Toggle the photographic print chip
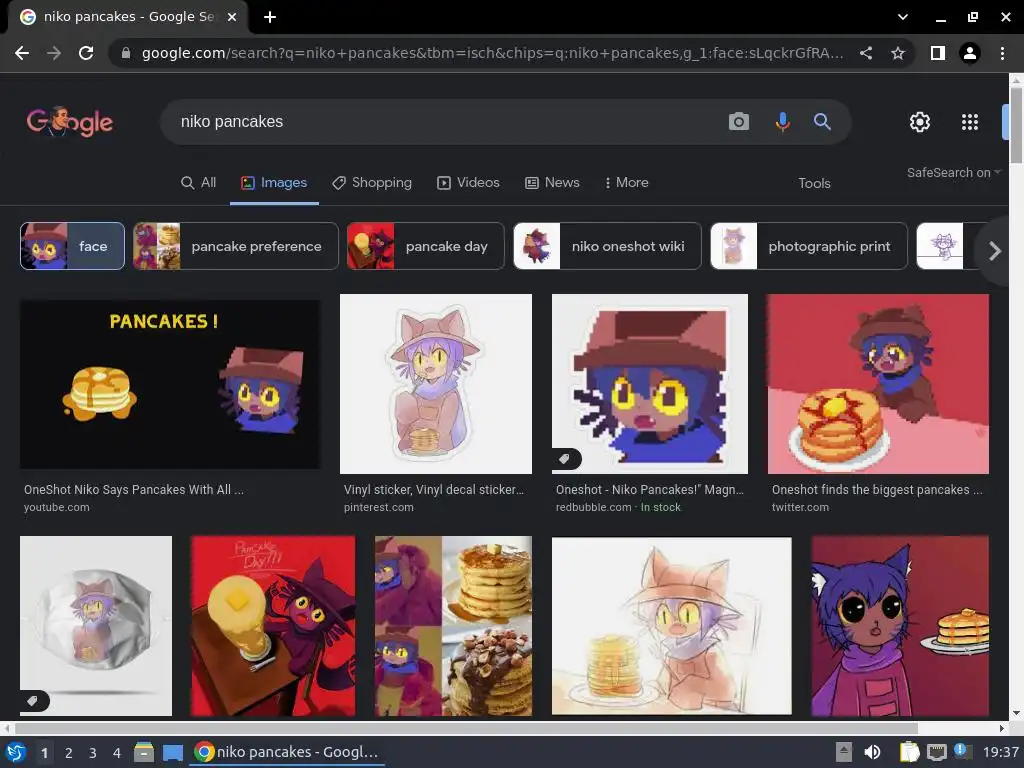The image size is (1024, 768). coord(808,246)
